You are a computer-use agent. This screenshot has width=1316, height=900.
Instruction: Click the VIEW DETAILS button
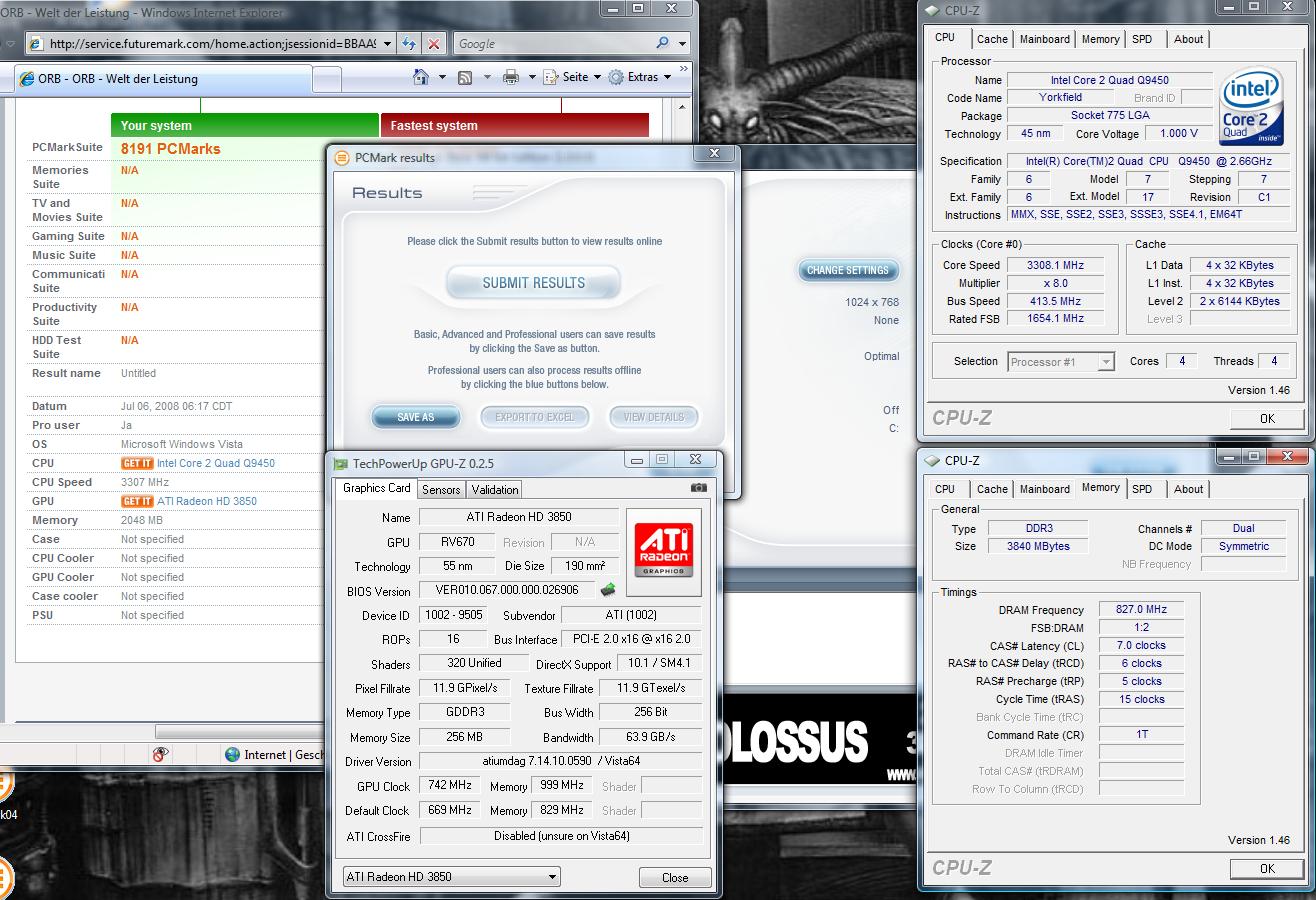point(654,417)
